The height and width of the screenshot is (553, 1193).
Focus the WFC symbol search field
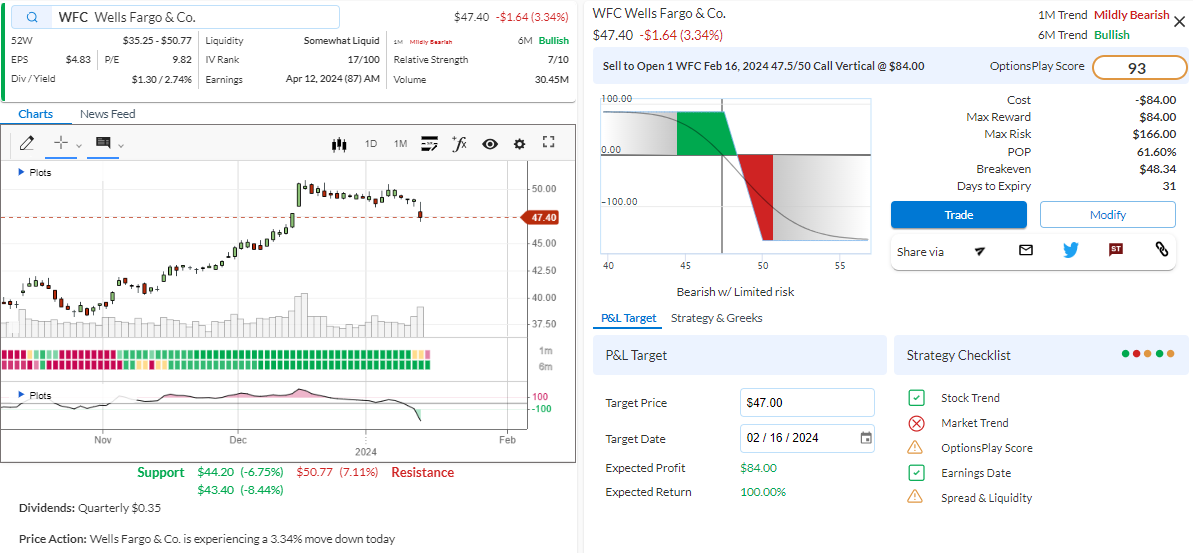(177, 17)
